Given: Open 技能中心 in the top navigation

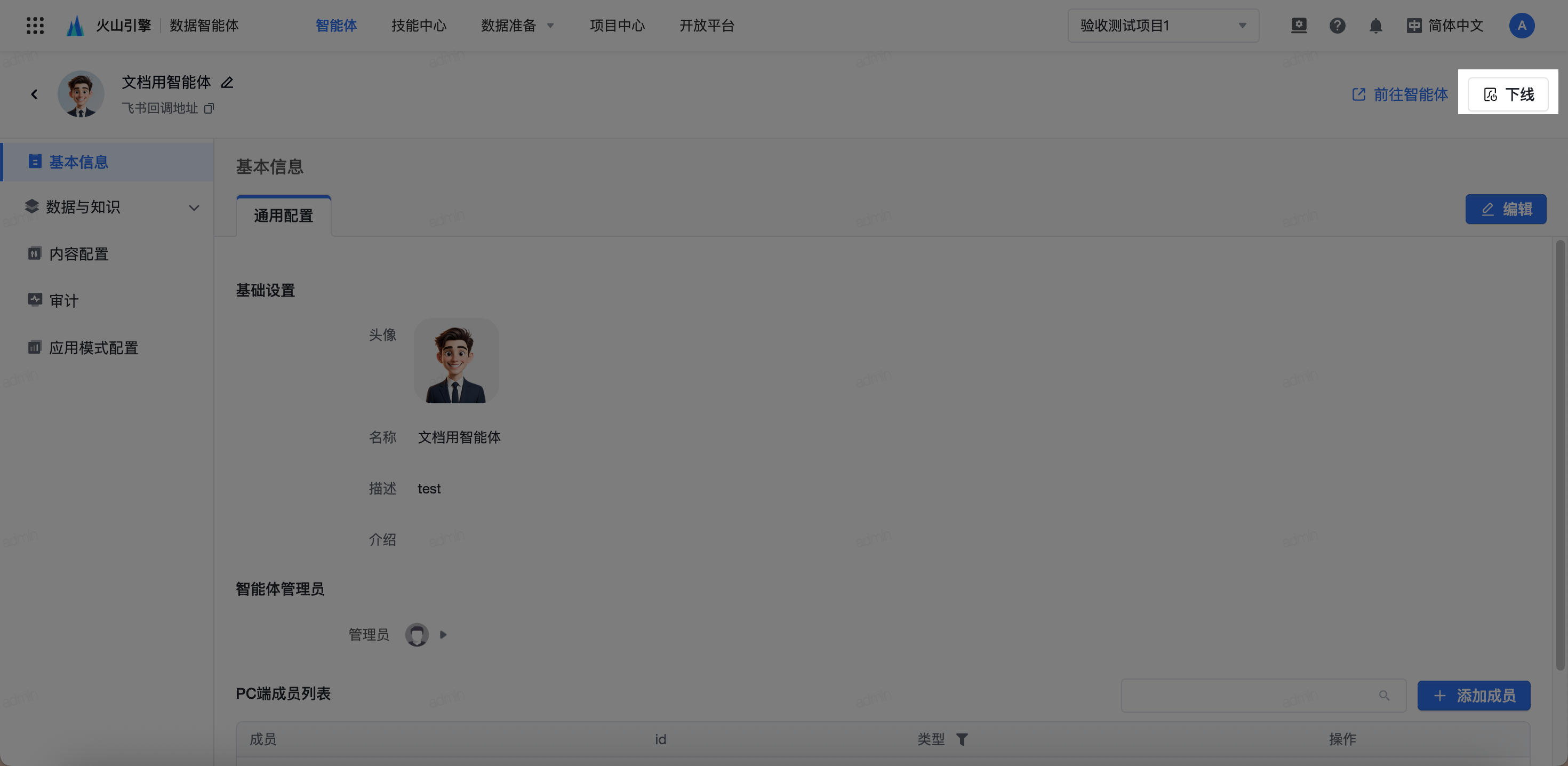Looking at the screenshot, I should (419, 26).
